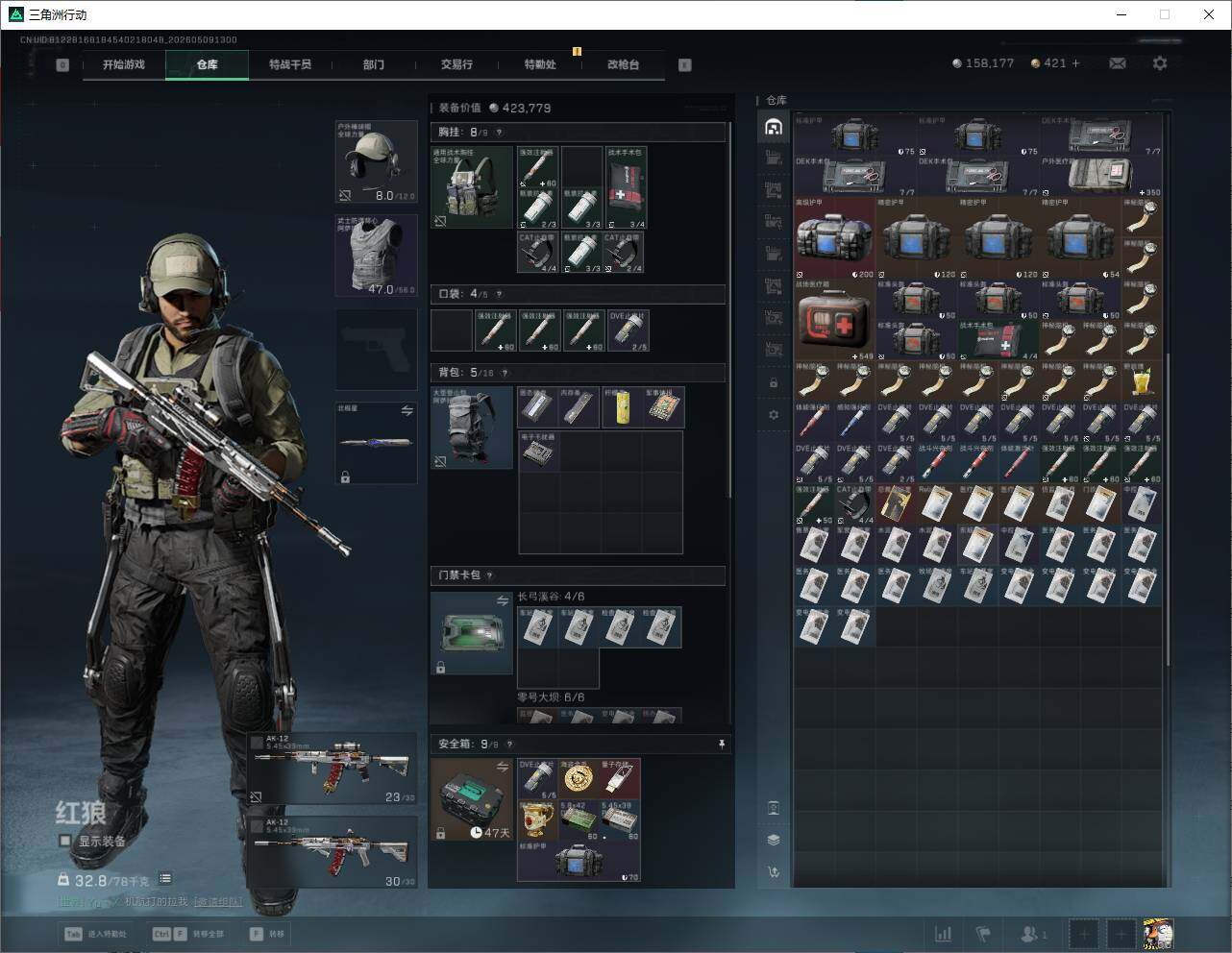Open the 特战干员 tab
The image size is (1232, 953).
coord(289,64)
